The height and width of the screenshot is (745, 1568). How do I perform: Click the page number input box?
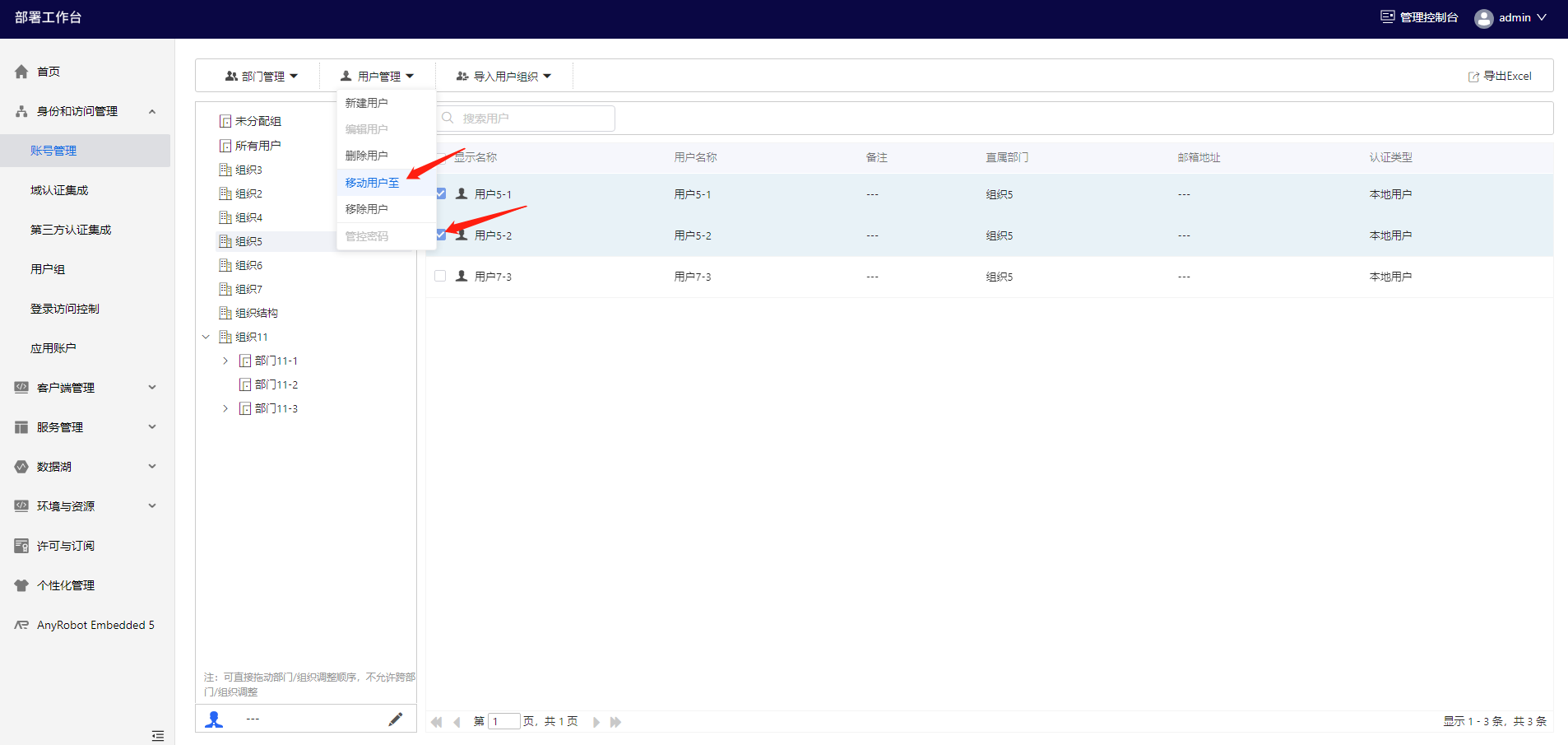coord(504,722)
